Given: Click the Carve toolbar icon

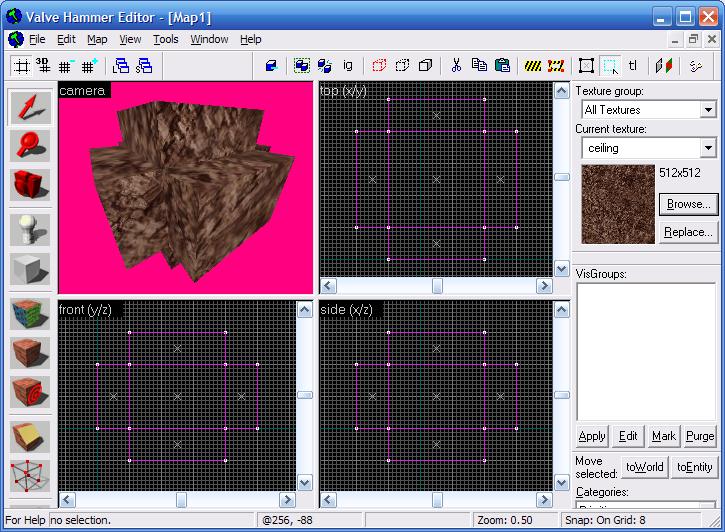Looking at the screenshot, I should (x=271, y=66).
